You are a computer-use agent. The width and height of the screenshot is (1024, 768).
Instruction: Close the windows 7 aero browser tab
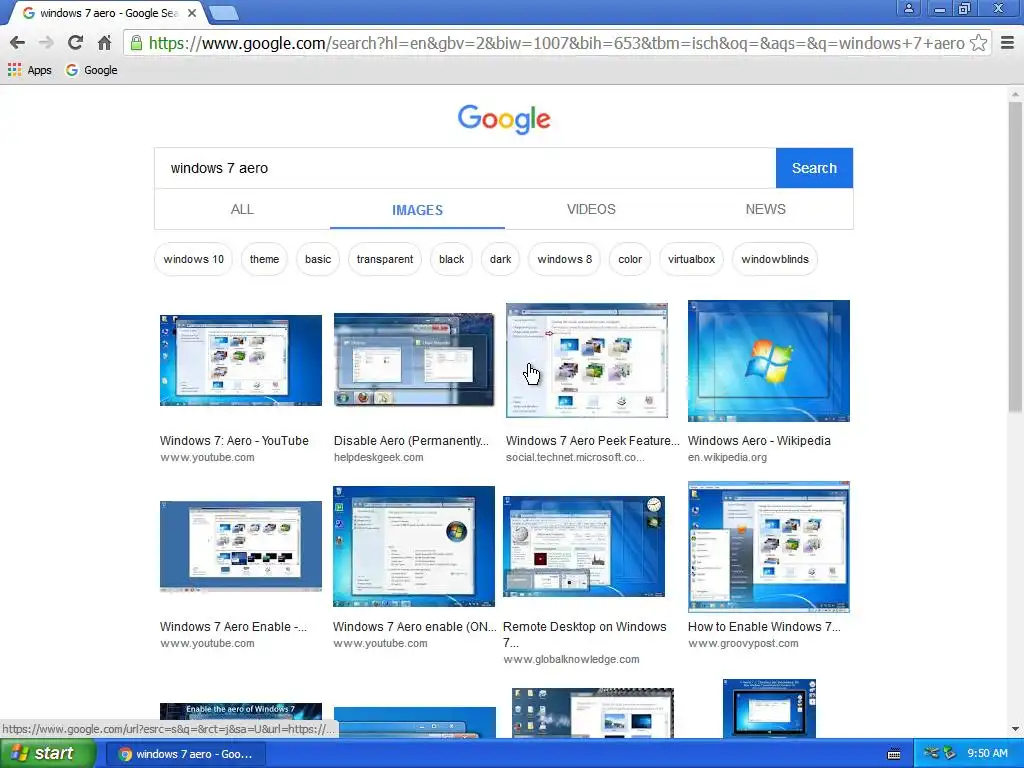tap(191, 13)
